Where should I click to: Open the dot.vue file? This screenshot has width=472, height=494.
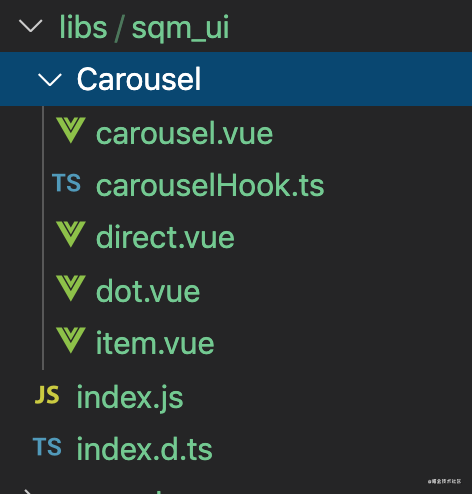coord(148,291)
